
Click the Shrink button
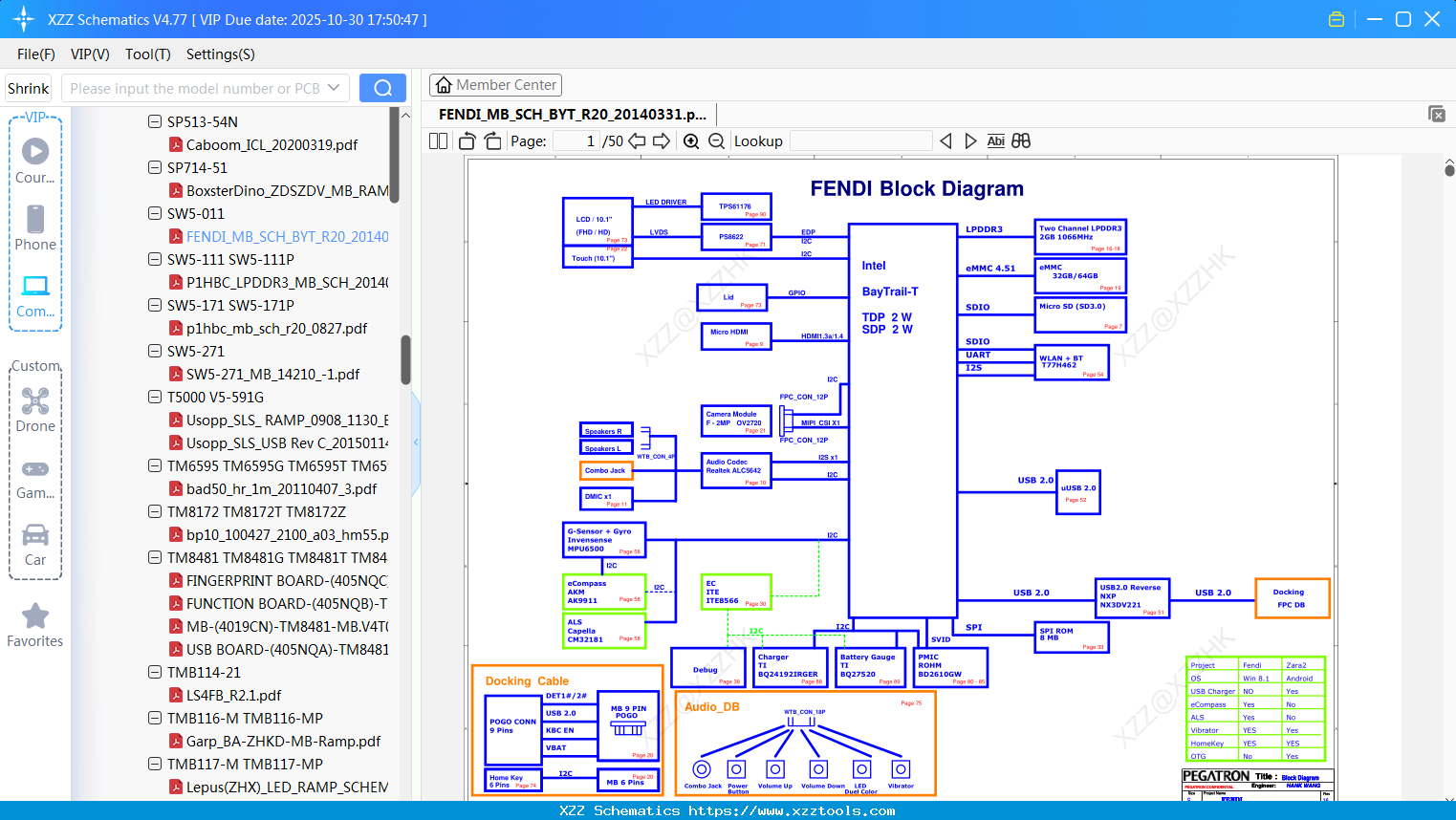28,88
